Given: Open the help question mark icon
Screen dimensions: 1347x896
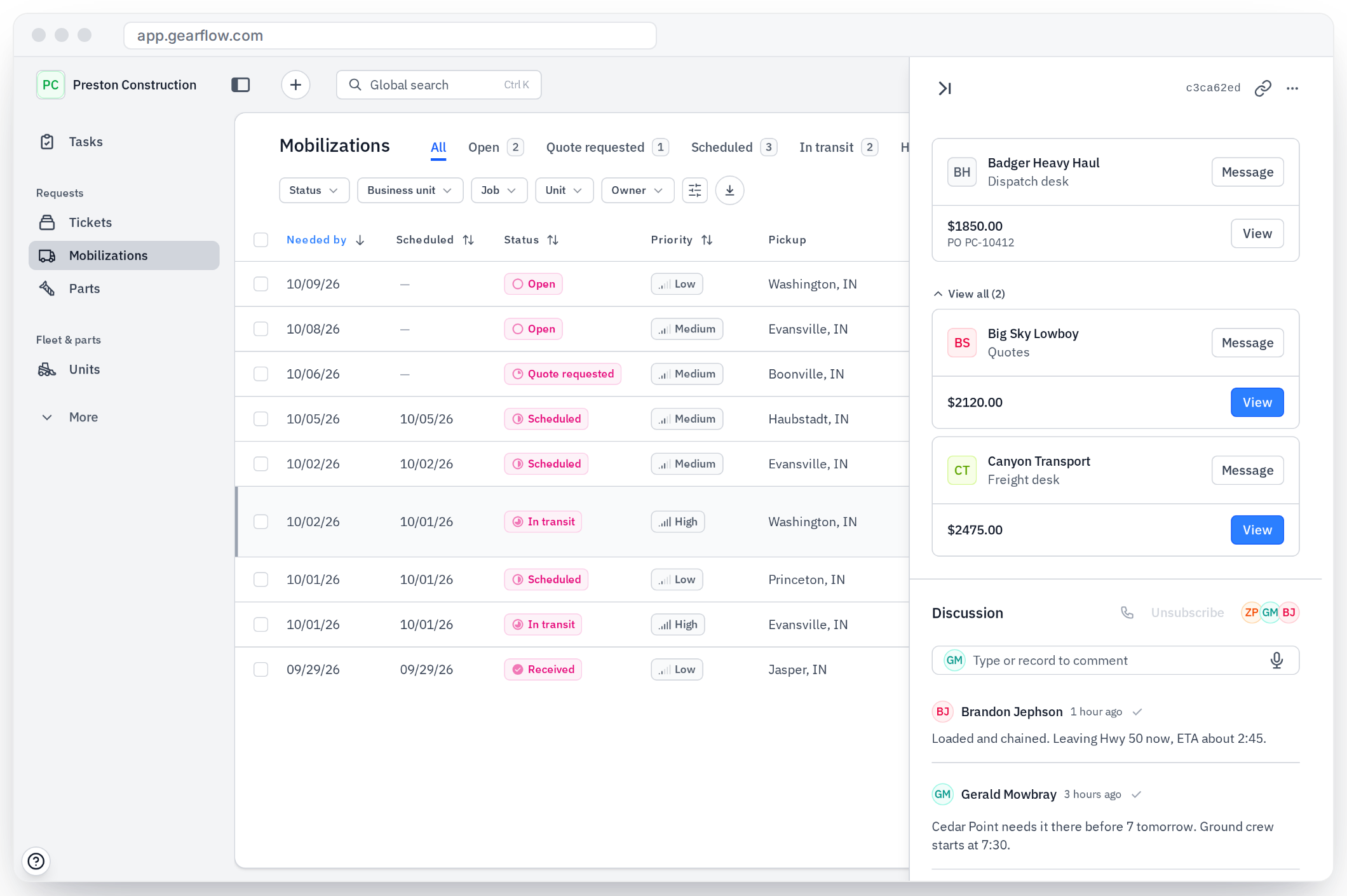Looking at the screenshot, I should click(36, 861).
